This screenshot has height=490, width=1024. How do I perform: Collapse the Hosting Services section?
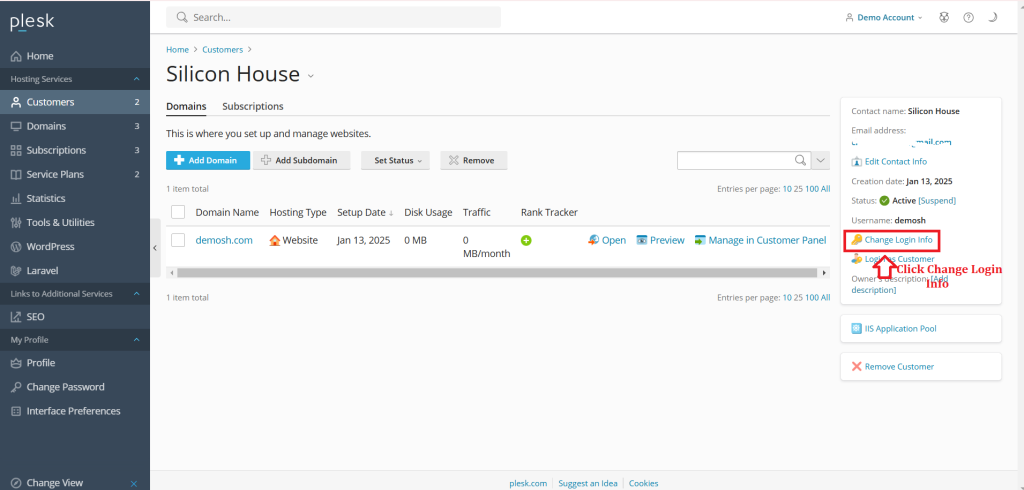(136, 79)
